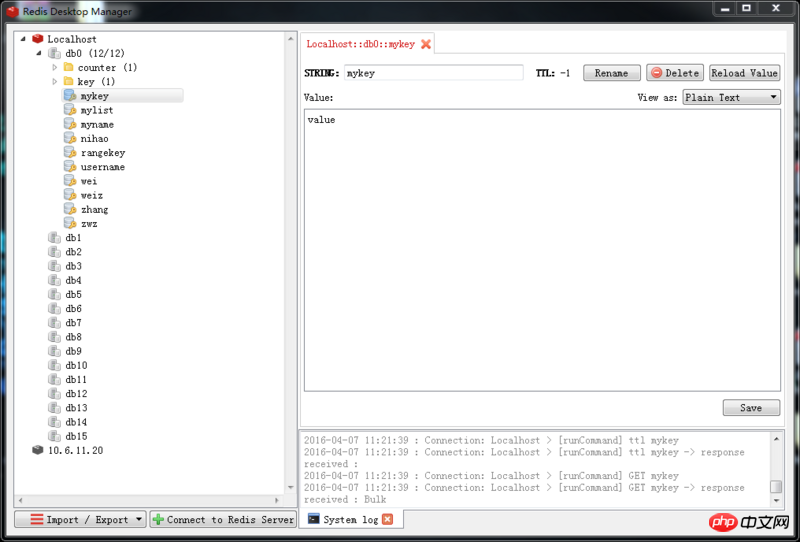This screenshot has height=542, width=800.
Task: Select the weiz key in the tree
Action: [x=92, y=195]
